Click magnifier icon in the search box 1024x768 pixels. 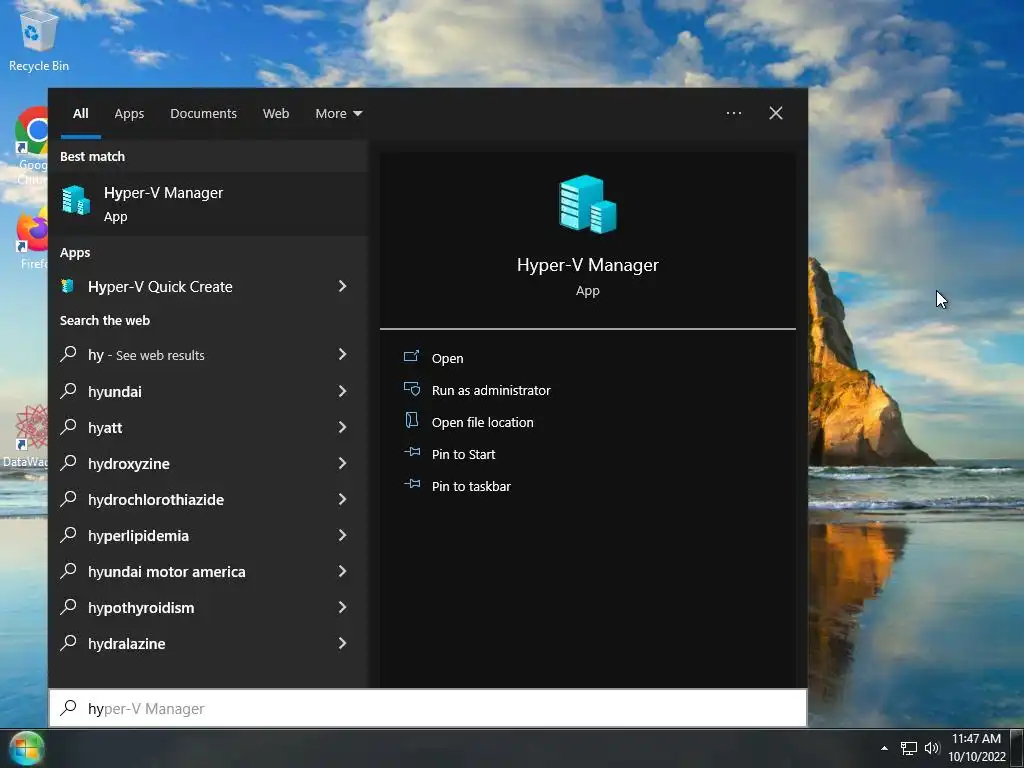68,707
